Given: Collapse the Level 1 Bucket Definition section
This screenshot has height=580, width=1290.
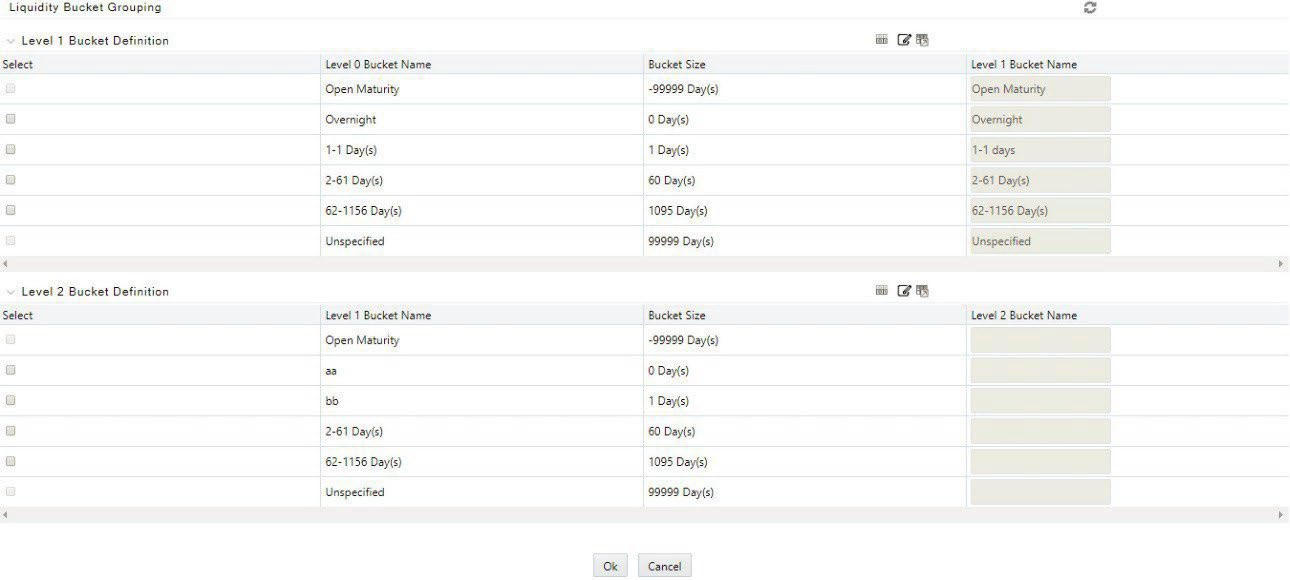Looking at the screenshot, I should point(11,41).
